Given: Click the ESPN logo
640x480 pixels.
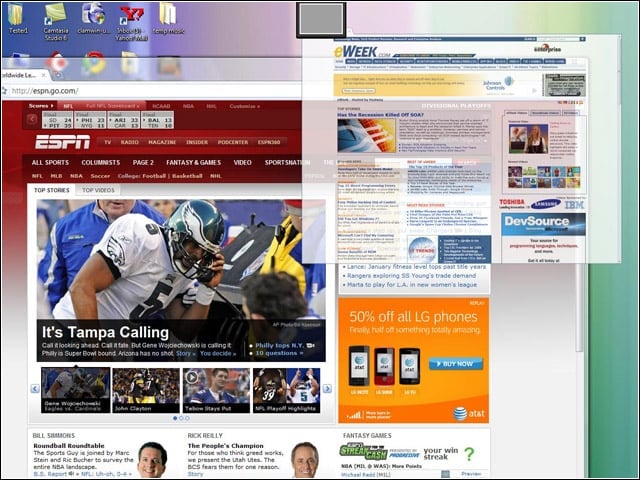Looking at the screenshot, I should point(62,142).
